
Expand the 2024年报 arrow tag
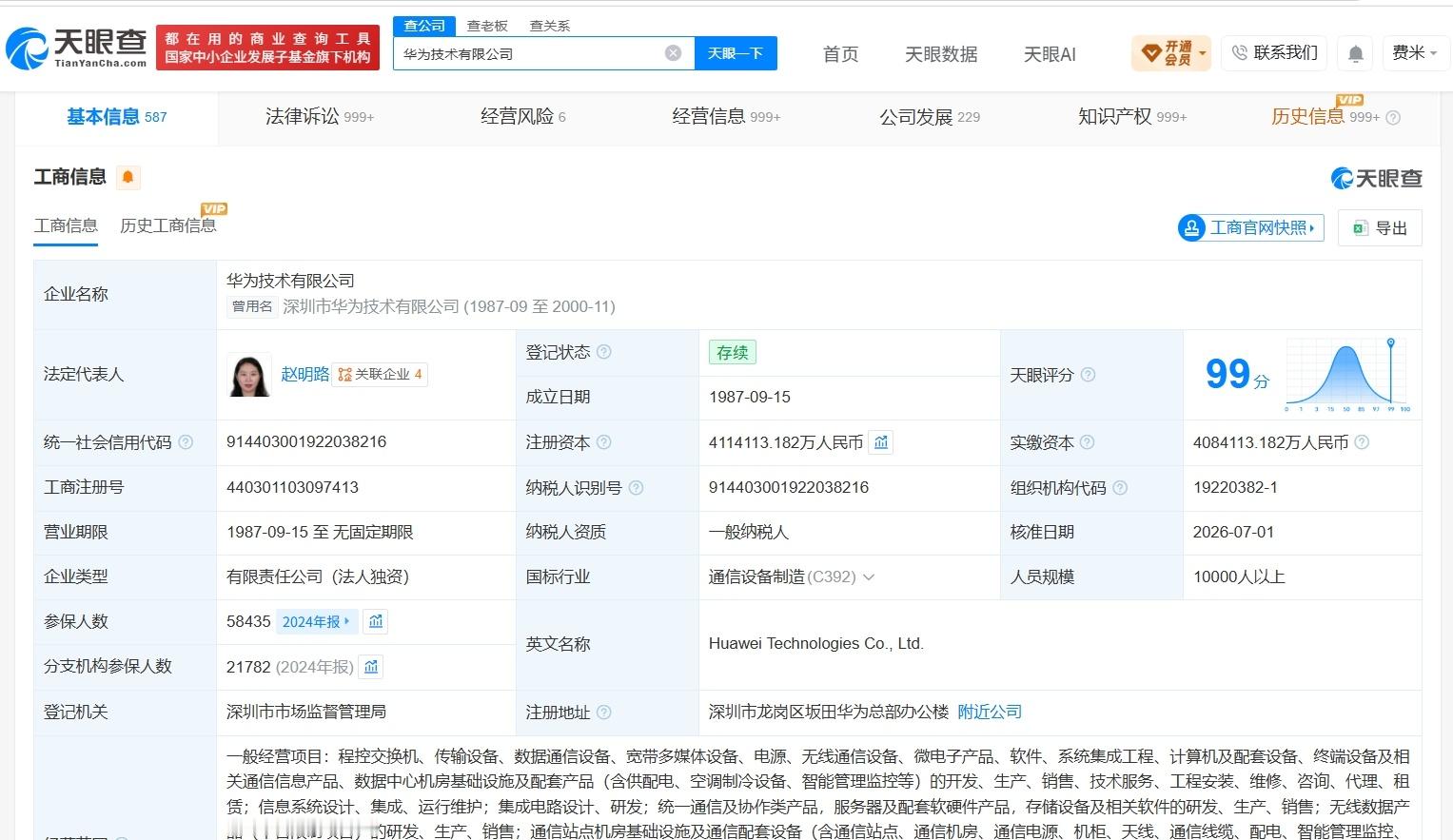pyautogui.click(x=317, y=621)
